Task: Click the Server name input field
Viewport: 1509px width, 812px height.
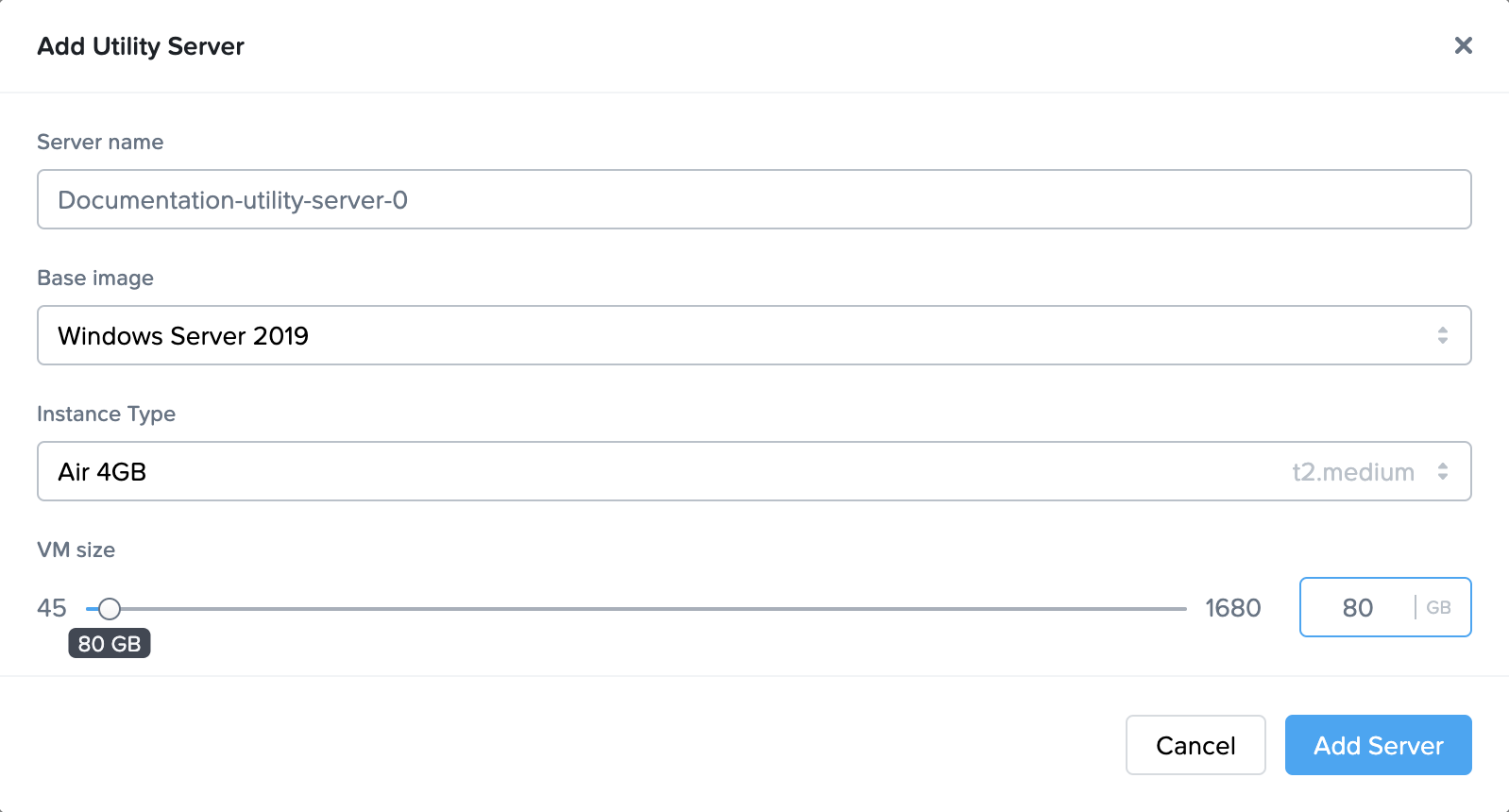Action: [x=754, y=199]
